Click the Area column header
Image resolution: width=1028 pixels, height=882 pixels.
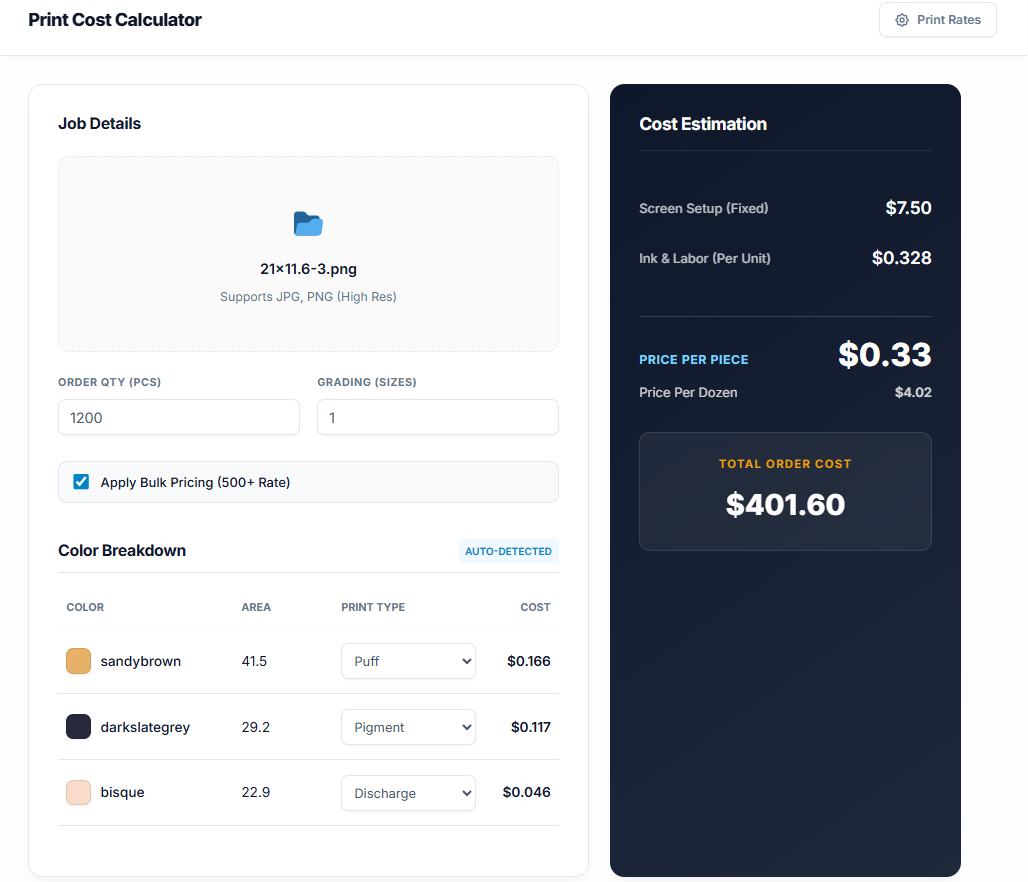[x=256, y=607]
